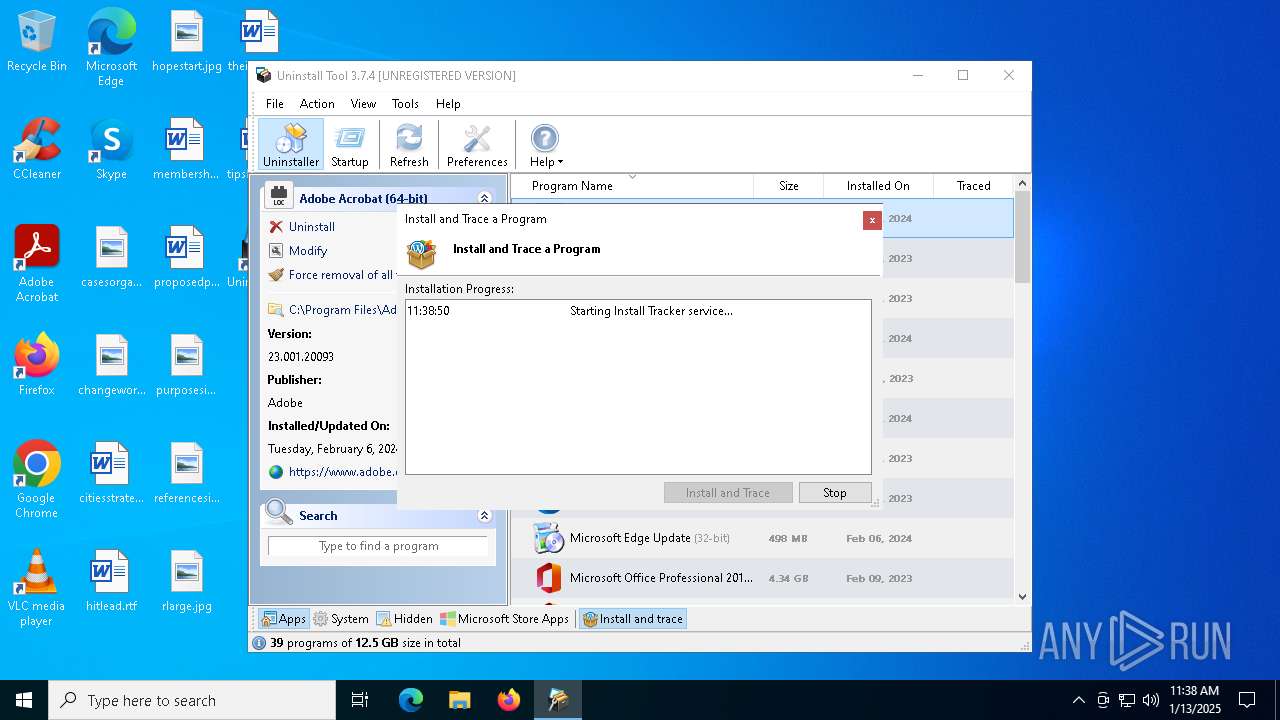
Task: Select the casesorga desktop image file
Action: click(x=111, y=257)
